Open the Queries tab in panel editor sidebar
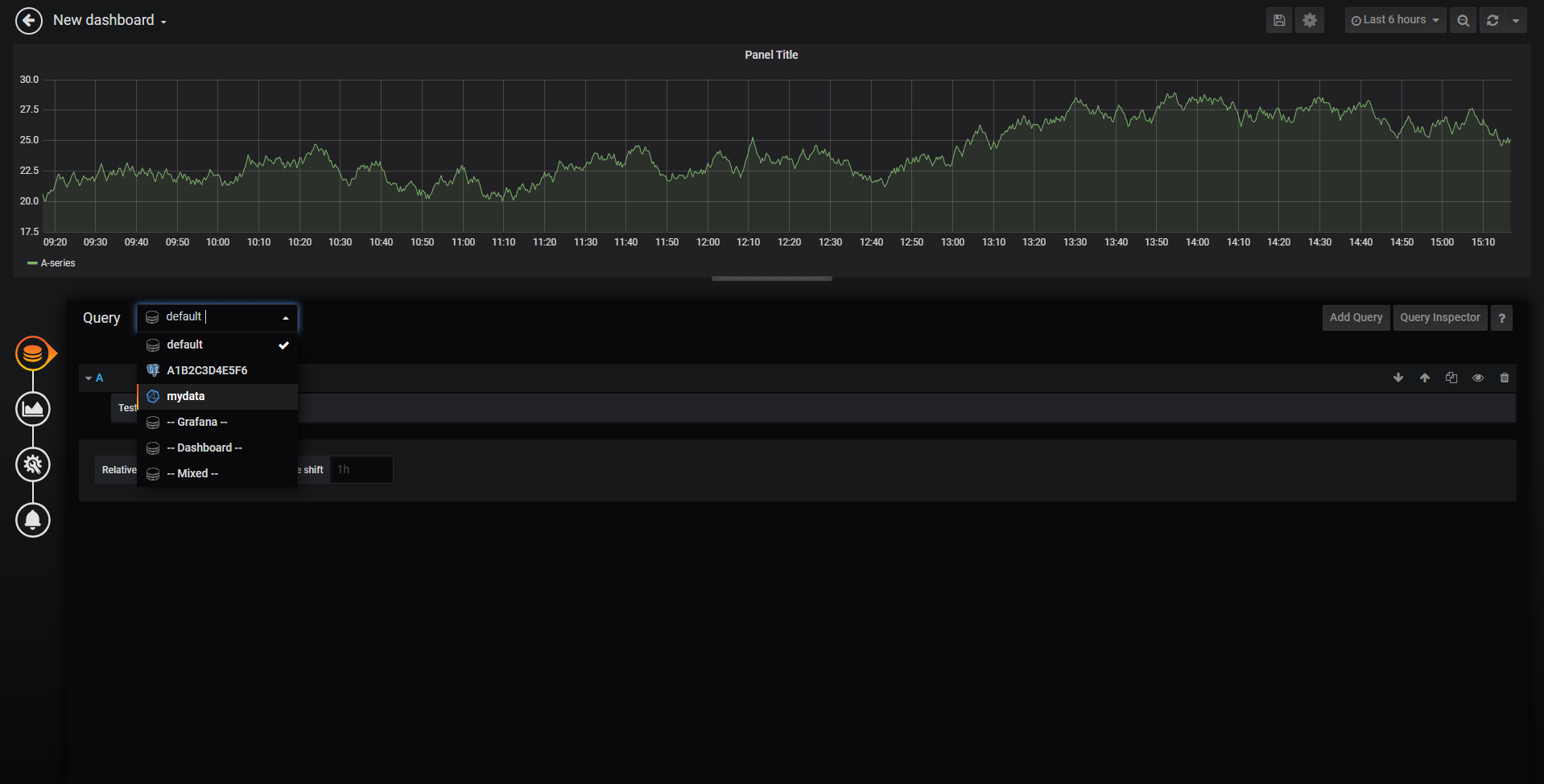This screenshot has width=1544, height=784. tap(34, 353)
